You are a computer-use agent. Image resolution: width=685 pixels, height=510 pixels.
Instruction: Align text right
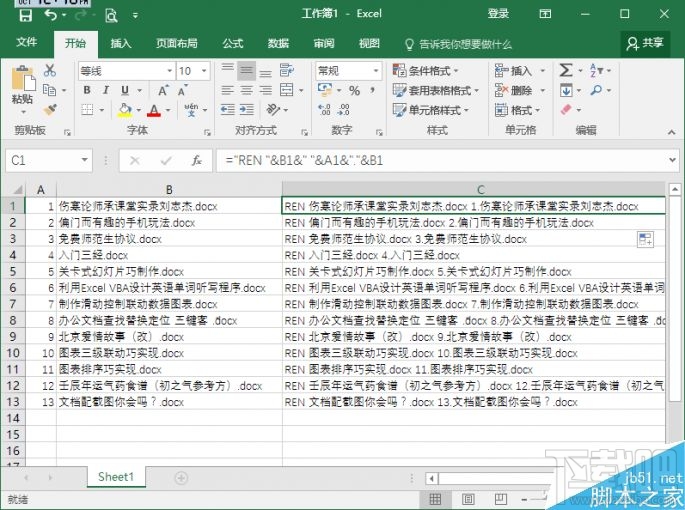[x=266, y=90]
